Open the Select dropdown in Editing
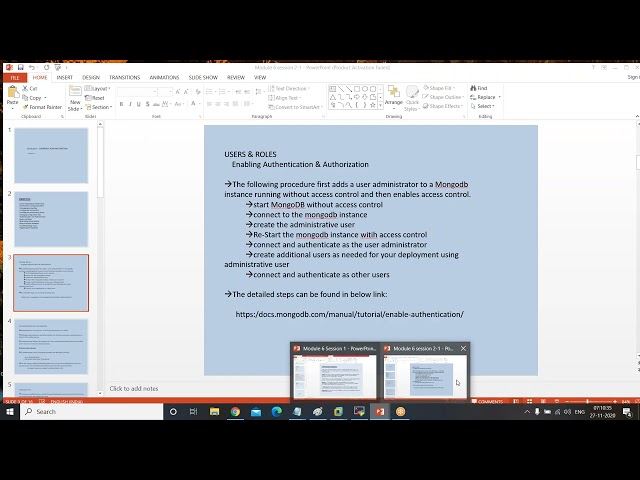 pos(482,106)
